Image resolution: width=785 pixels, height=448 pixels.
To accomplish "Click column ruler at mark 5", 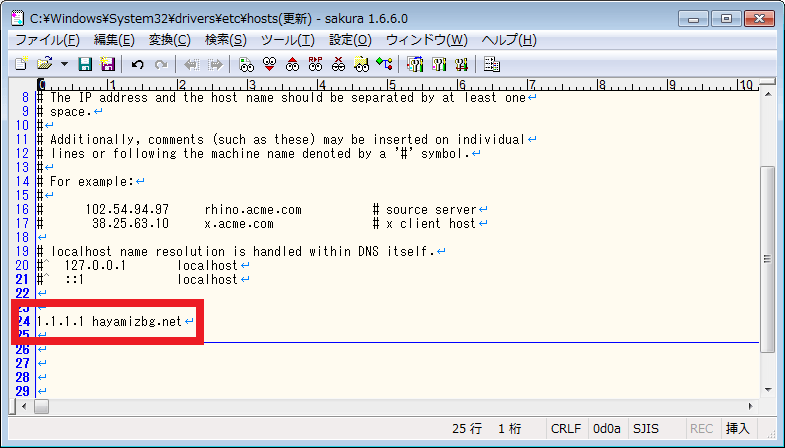I will click(391, 85).
